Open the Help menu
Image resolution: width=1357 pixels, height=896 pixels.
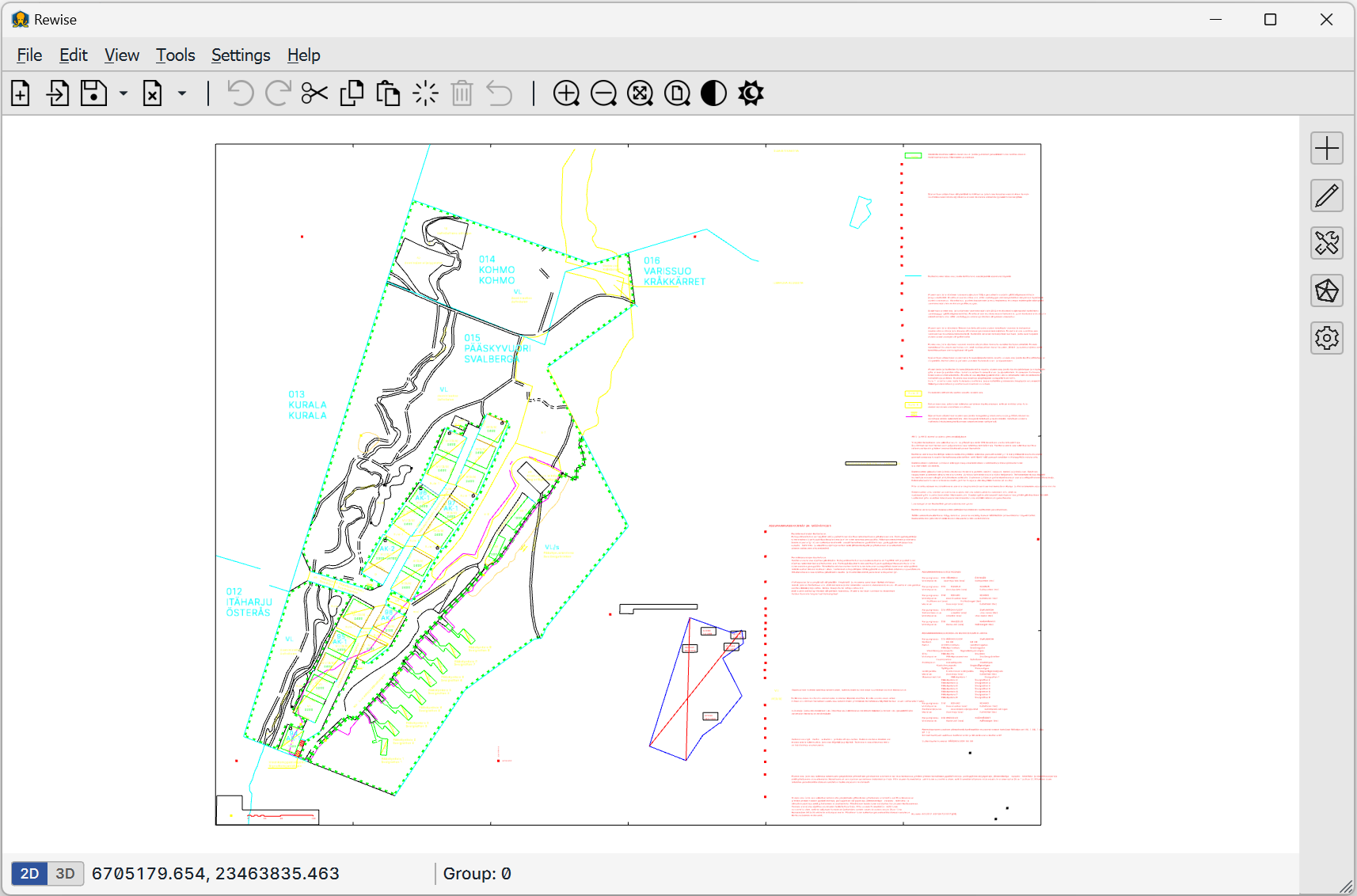303,55
